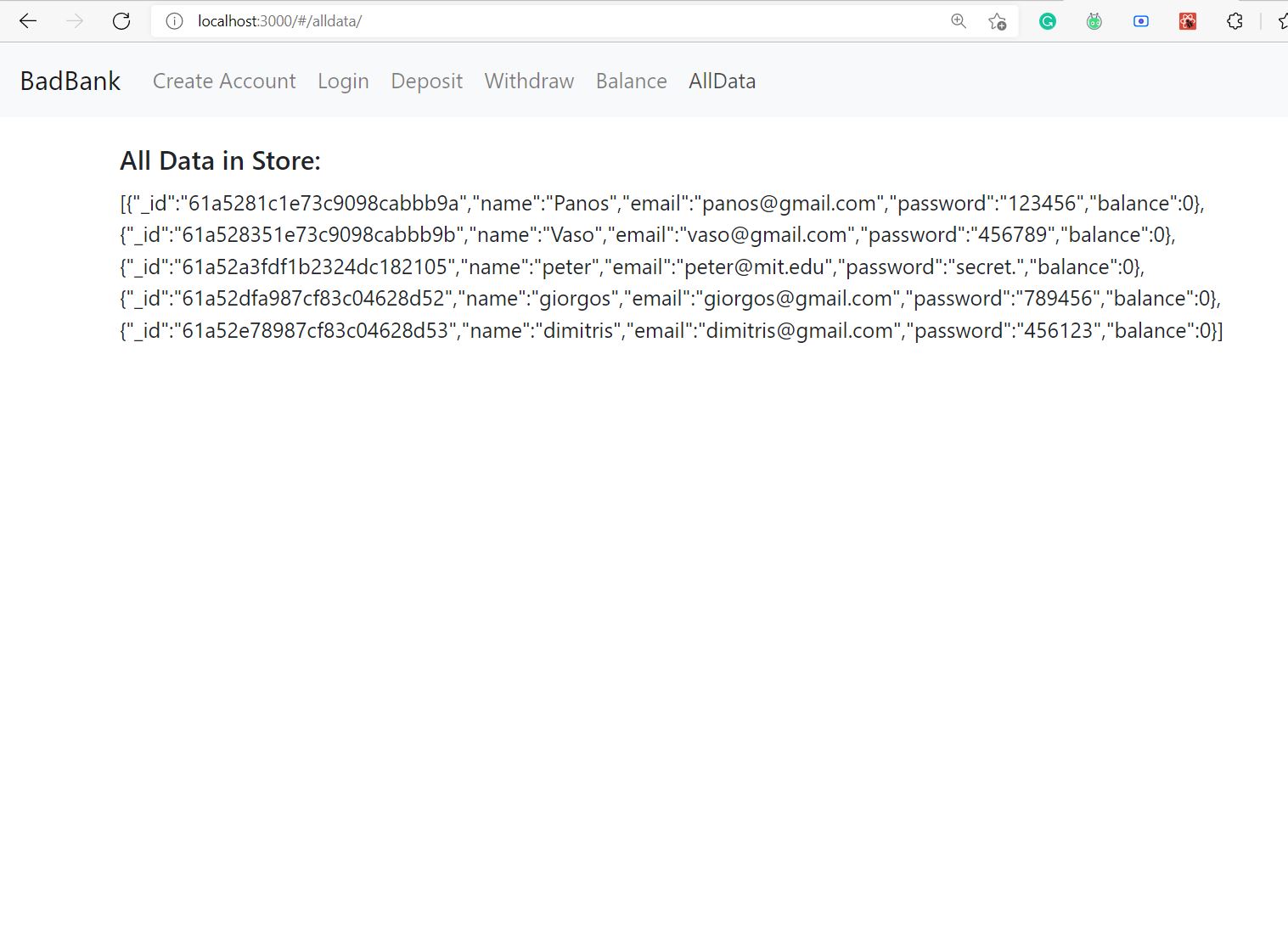The width and height of the screenshot is (1288, 943).
Task: Navigate to the Withdraw page
Action: pyautogui.click(x=528, y=81)
